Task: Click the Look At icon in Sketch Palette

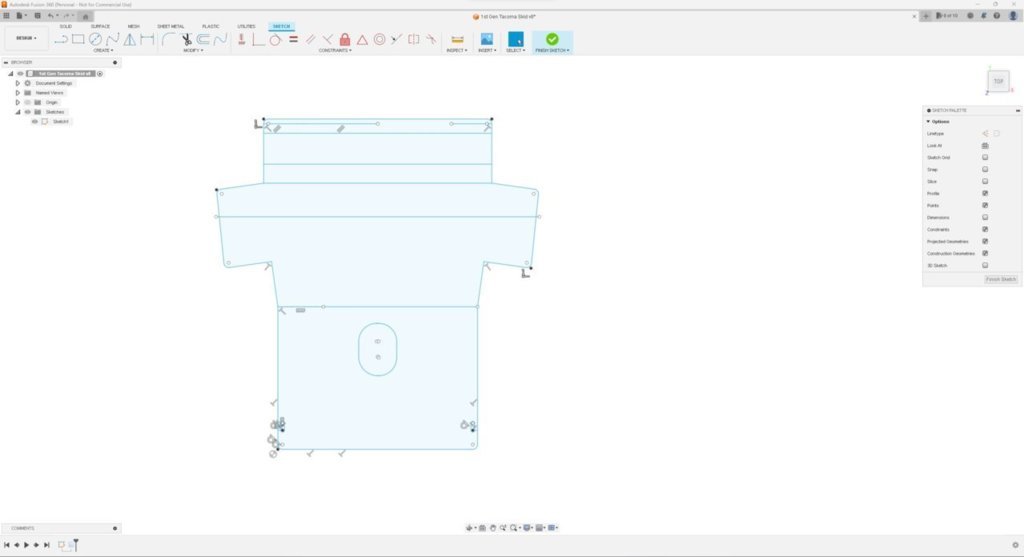Action: (985, 146)
